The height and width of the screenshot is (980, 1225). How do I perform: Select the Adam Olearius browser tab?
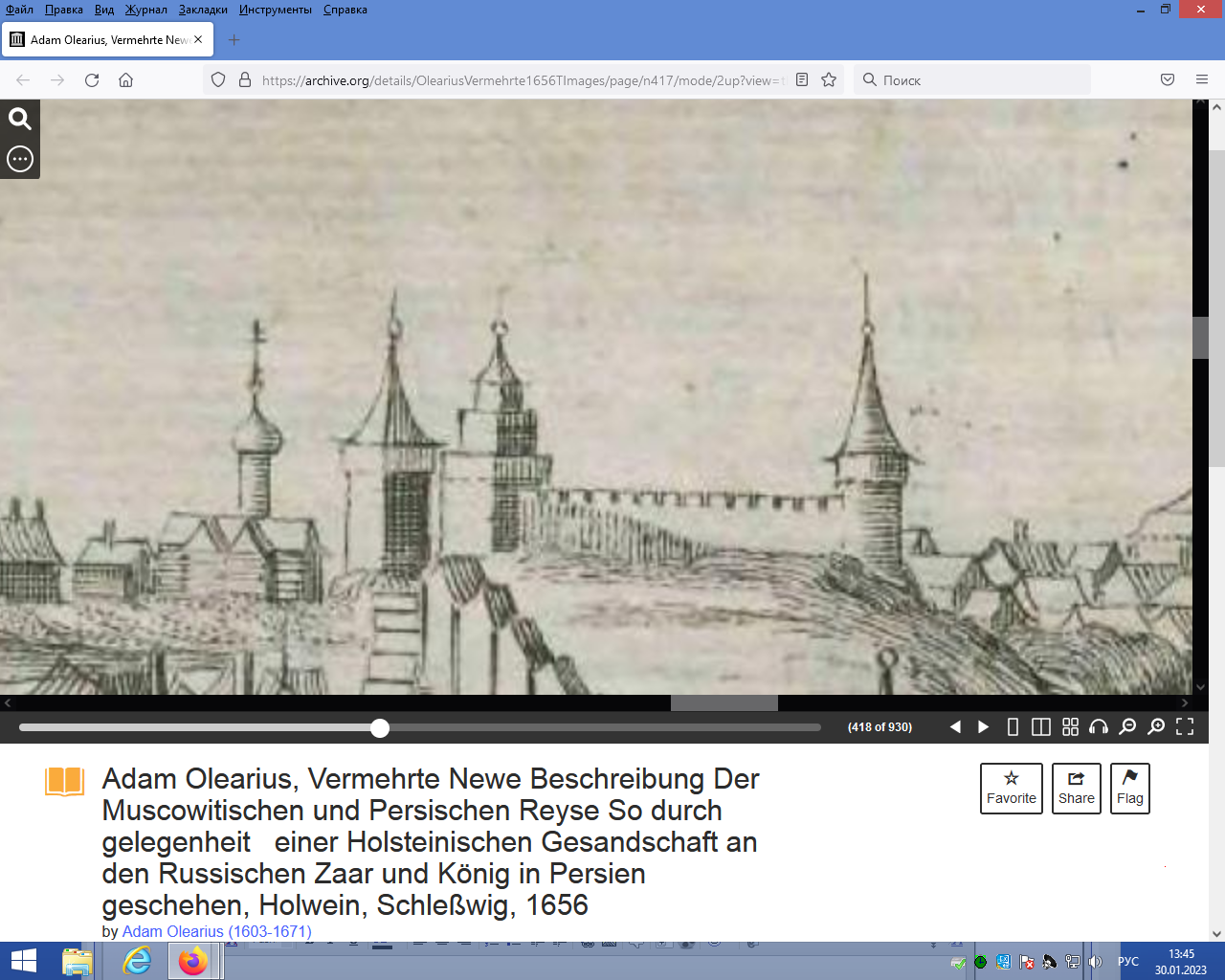pos(107,40)
